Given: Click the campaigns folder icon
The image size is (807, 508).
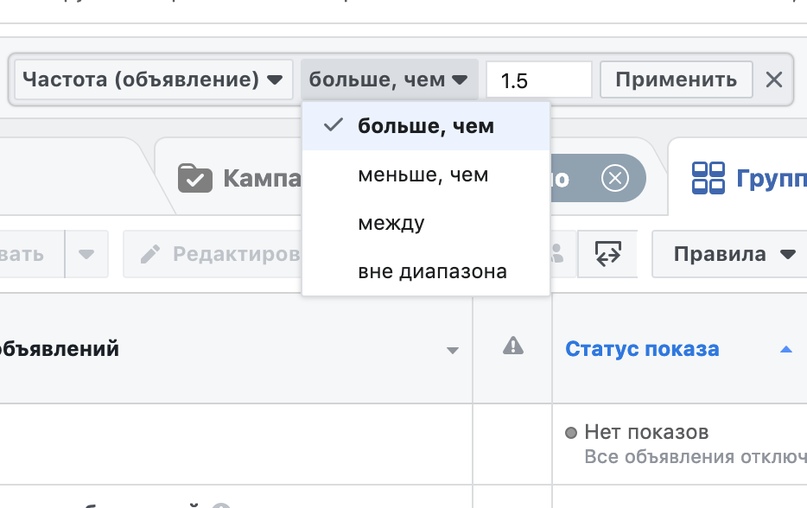Looking at the screenshot, I should point(195,179).
